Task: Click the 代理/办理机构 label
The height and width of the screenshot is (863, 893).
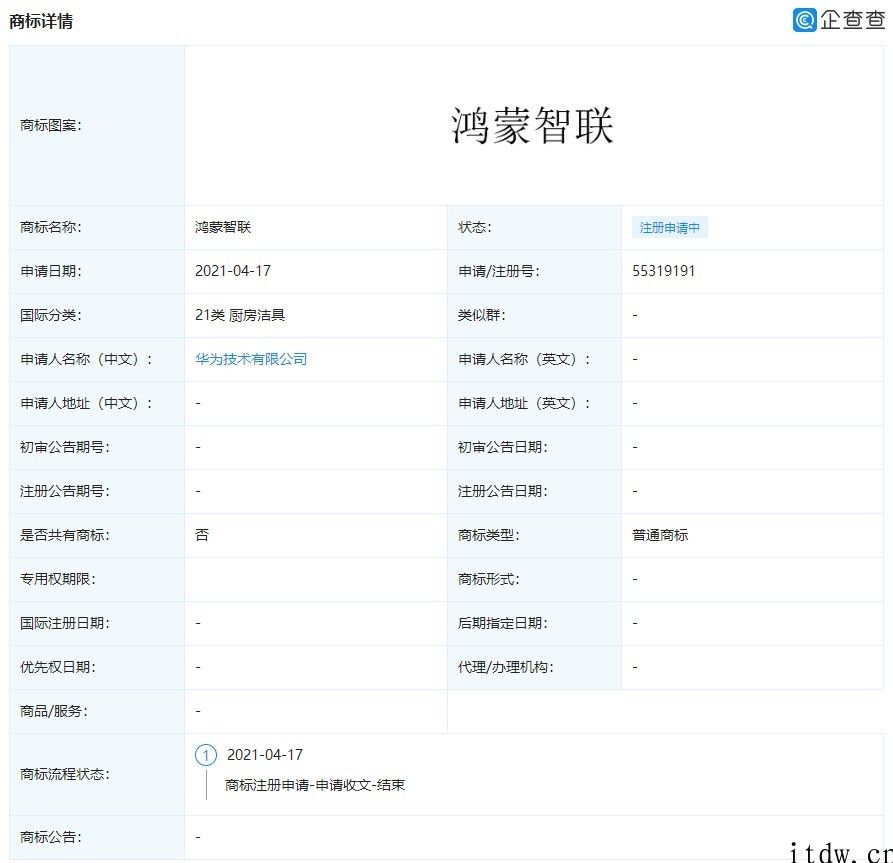Action: [x=506, y=667]
